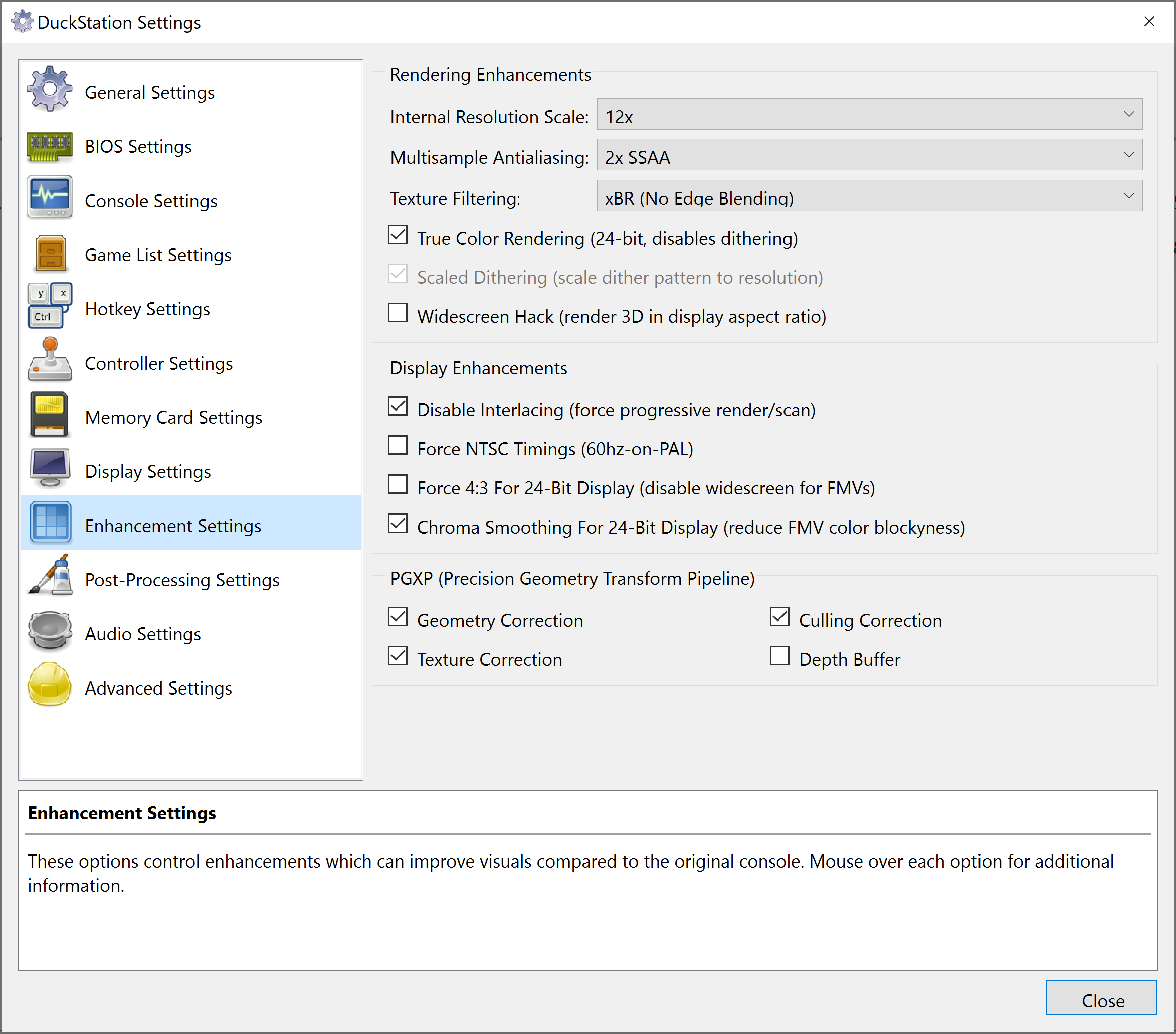Switch to Console Settings
Screen dimensions: 1176x1034
click(151, 201)
